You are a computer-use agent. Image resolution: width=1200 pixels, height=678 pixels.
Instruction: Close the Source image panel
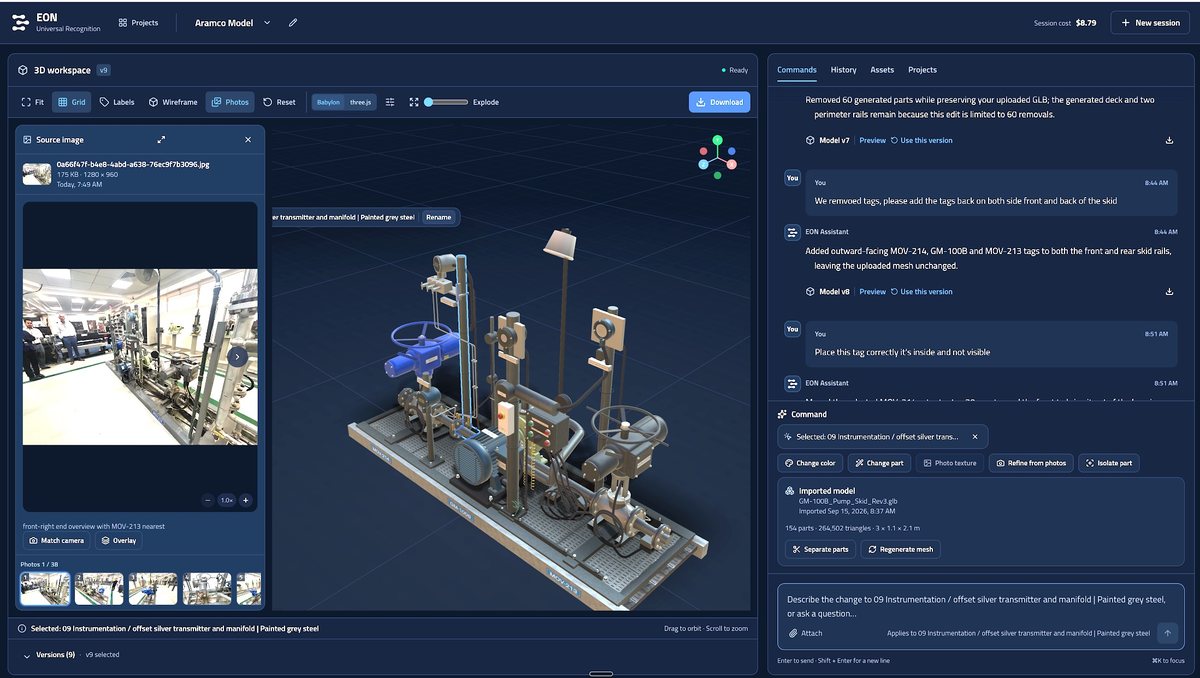pyautogui.click(x=248, y=140)
